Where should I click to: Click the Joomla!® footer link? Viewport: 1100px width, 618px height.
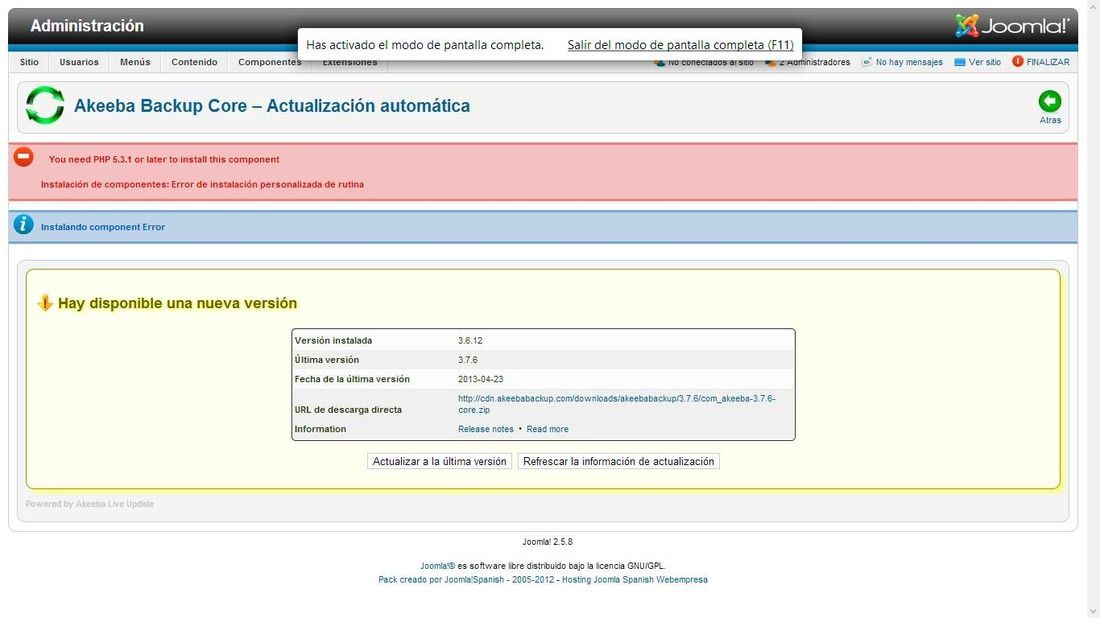438,566
